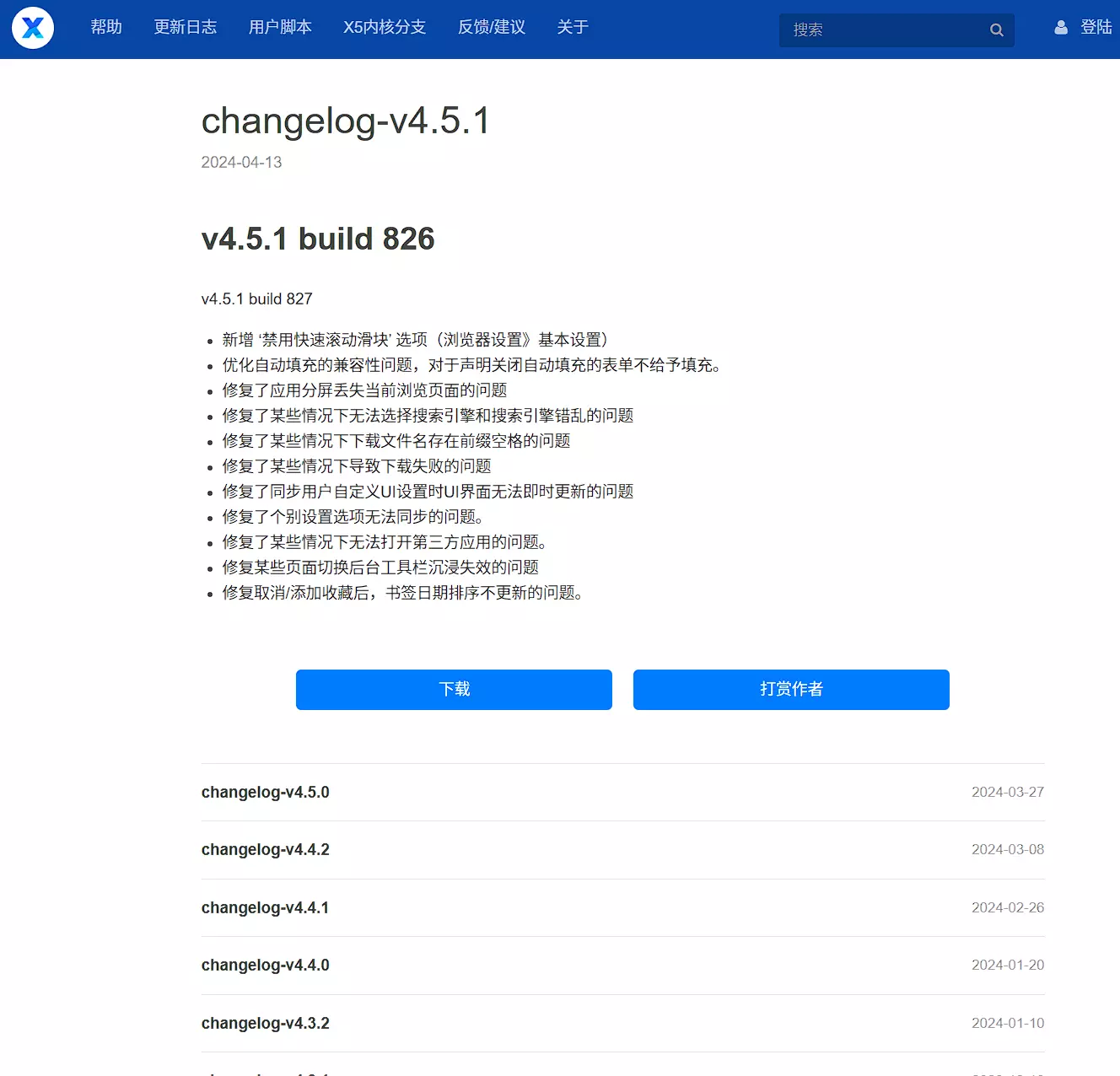Click the search magnifier icon
The image size is (1120, 1076).
(996, 30)
